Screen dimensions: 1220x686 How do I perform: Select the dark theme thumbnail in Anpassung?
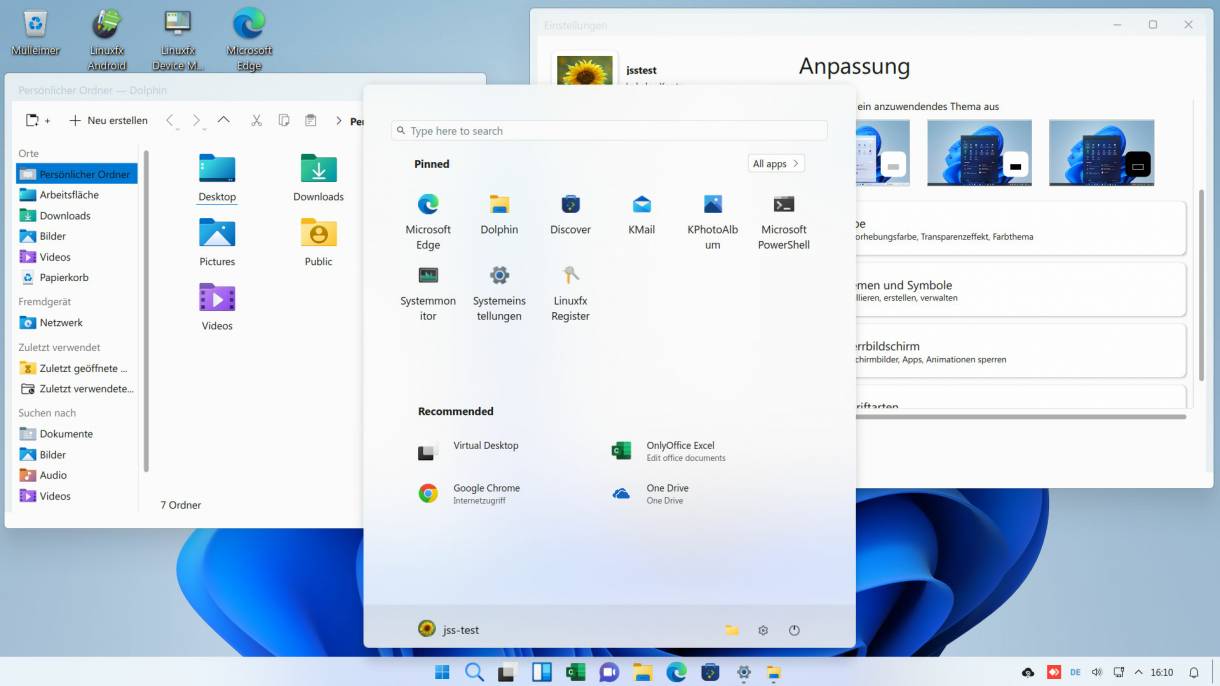pyautogui.click(x=1101, y=152)
